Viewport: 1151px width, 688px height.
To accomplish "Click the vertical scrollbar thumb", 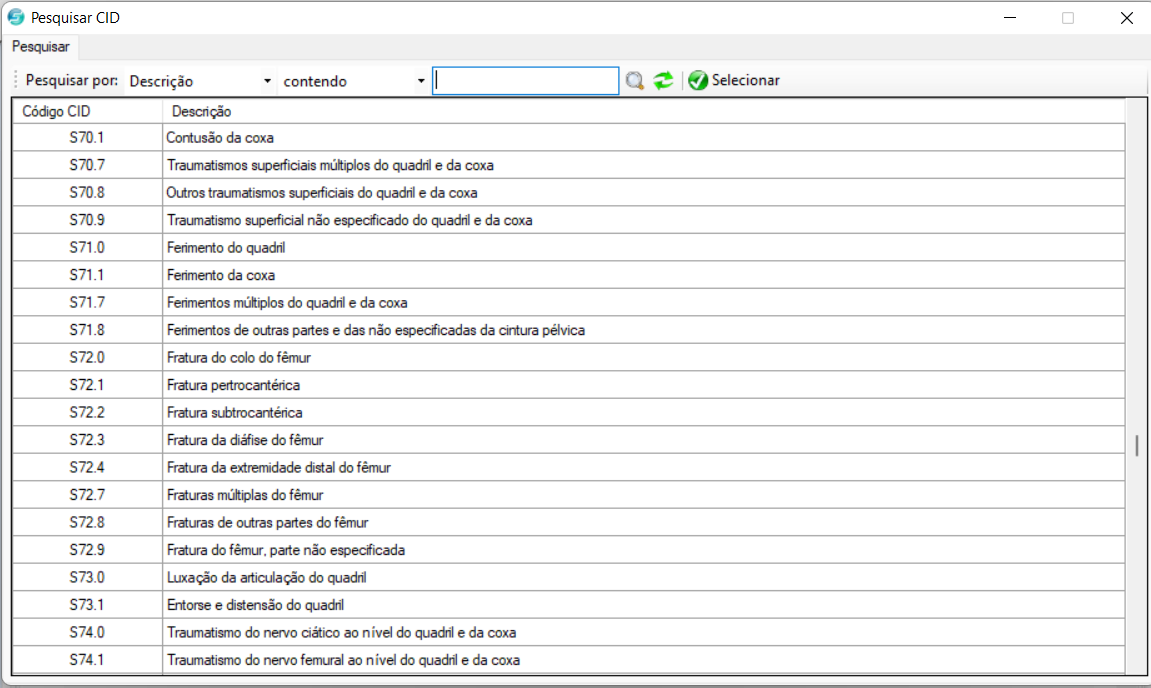I will click(x=1136, y=445).
